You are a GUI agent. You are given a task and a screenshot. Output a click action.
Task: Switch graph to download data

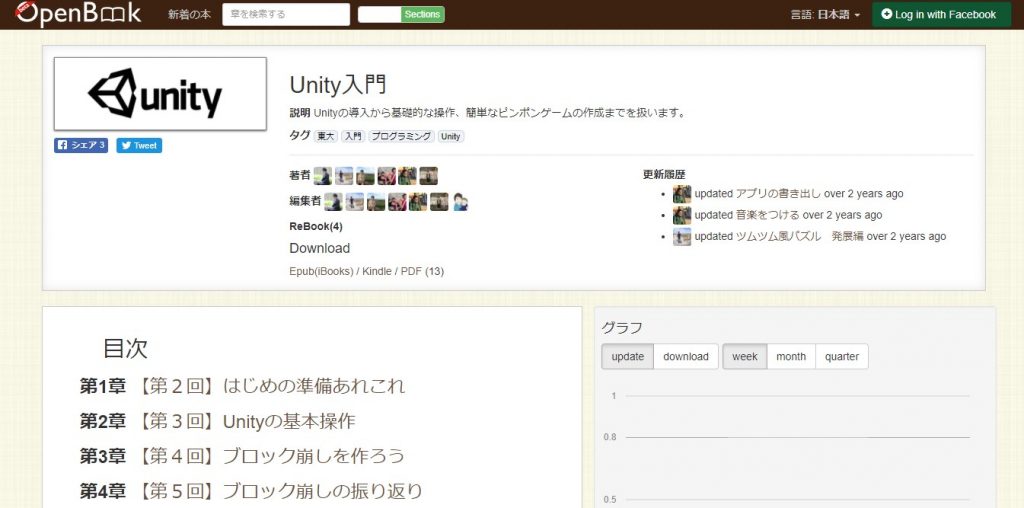[x=686, y=357]
